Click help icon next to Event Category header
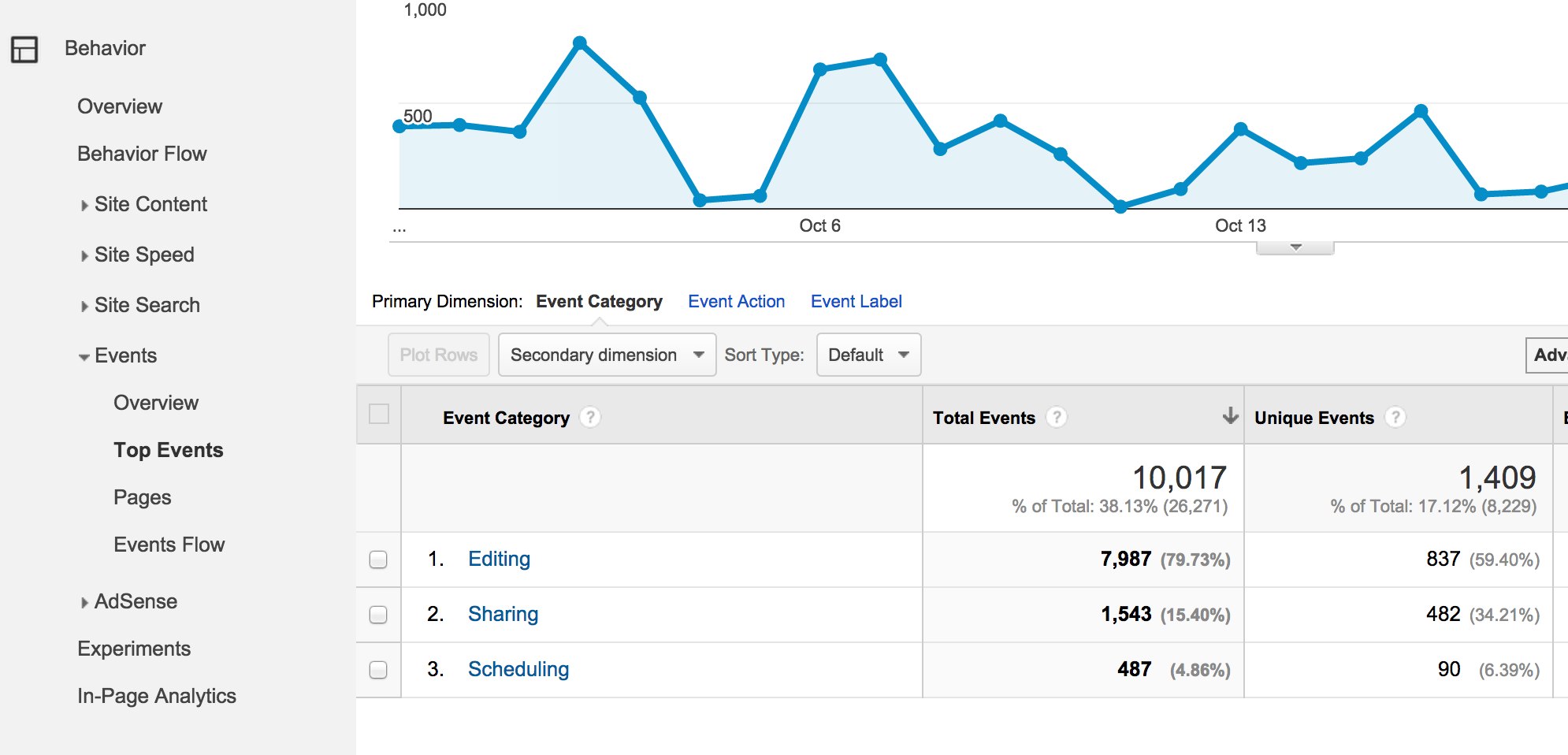The height and width of the screenshot is (755, 1568). click(589, 417)
